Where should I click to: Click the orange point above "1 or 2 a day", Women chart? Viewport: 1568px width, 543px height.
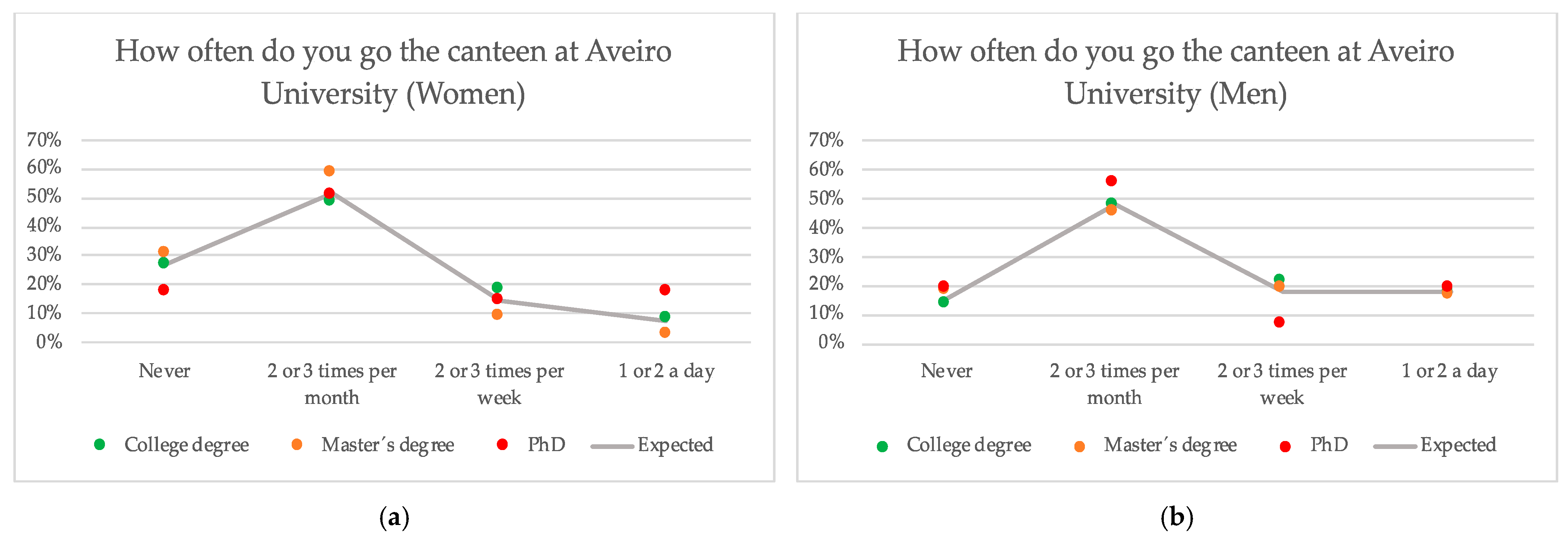point(665,332)
